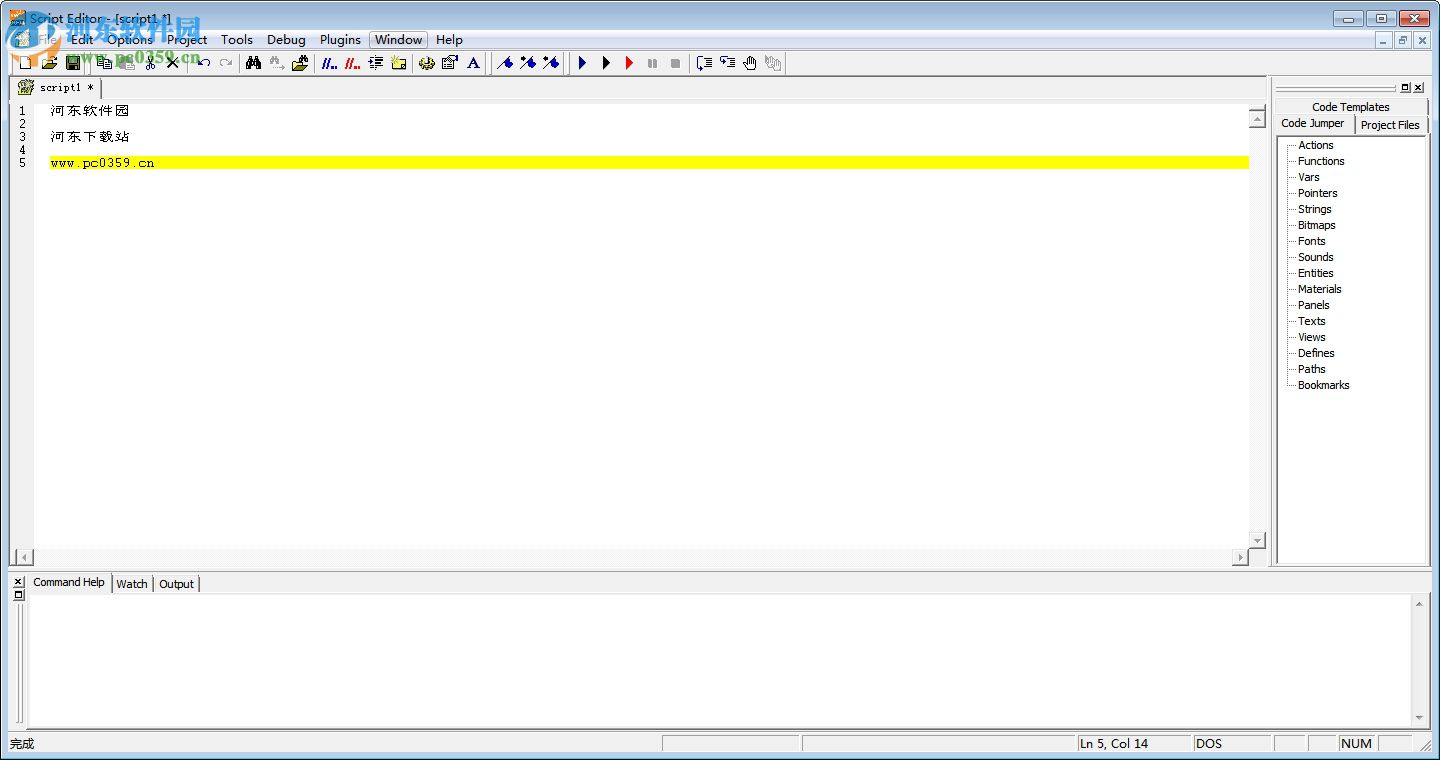This screenshot has height=760, width=1440.
Task: Toggle breakpoint with the hand icon
Action: point(750,63)
